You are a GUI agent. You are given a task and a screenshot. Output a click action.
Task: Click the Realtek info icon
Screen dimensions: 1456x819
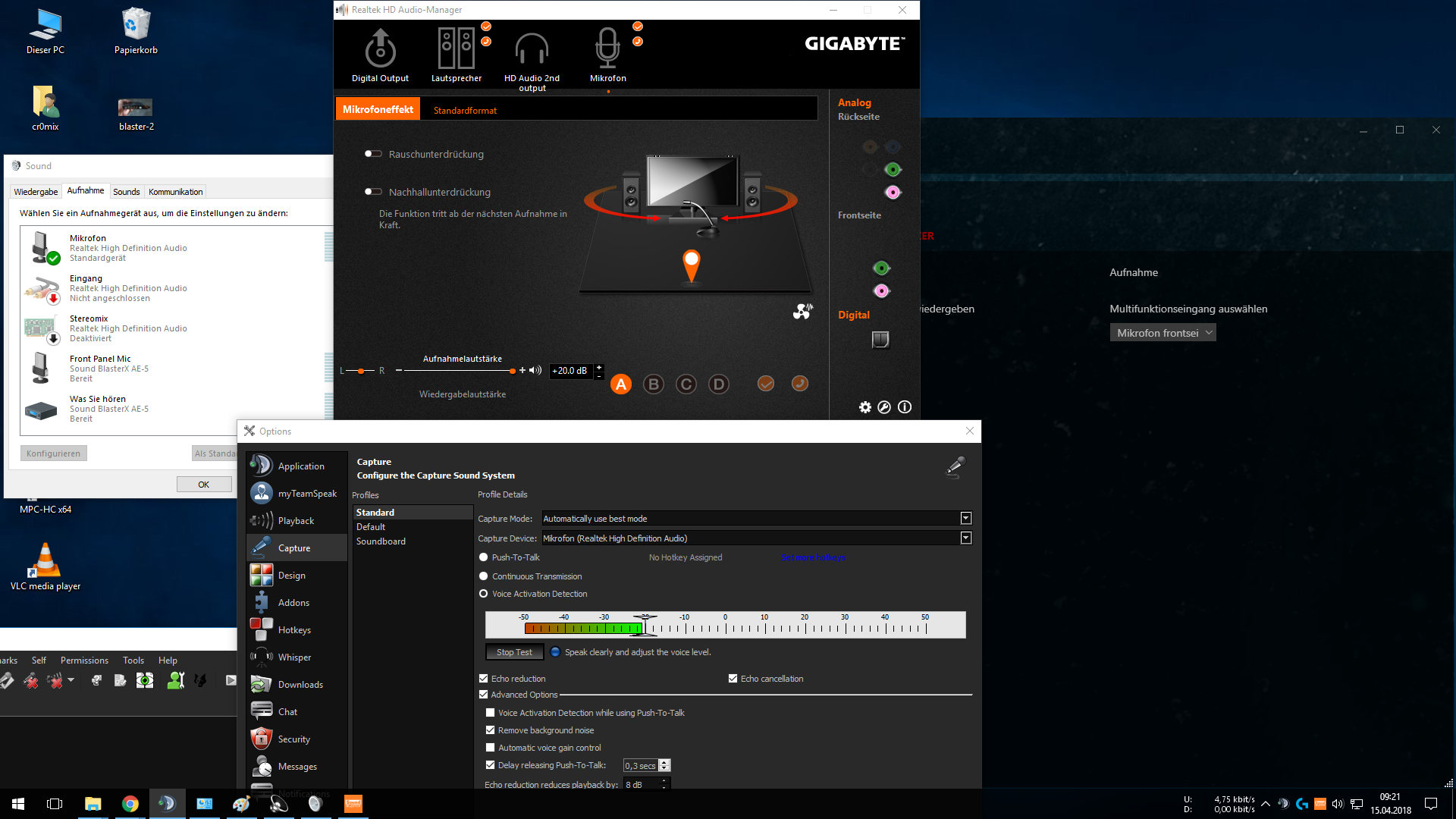tap(905, 407)
